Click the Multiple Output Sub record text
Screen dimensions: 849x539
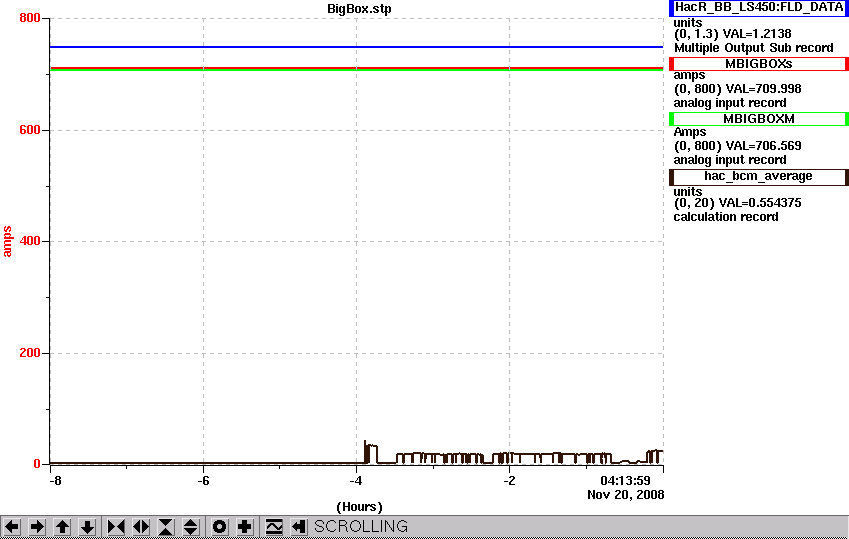click(754, 48)
